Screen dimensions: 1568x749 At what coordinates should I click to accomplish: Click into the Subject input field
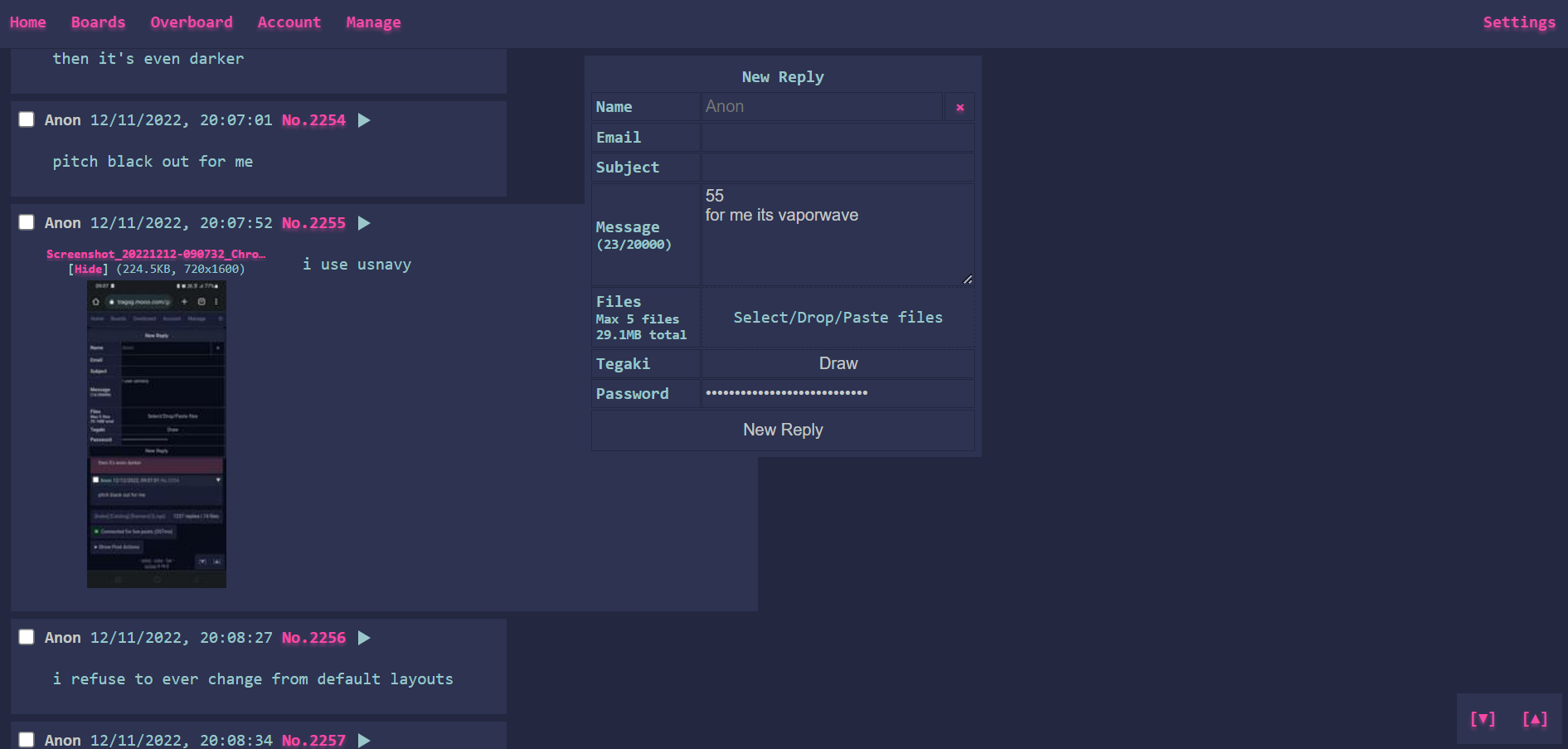[x=837, y=168]
